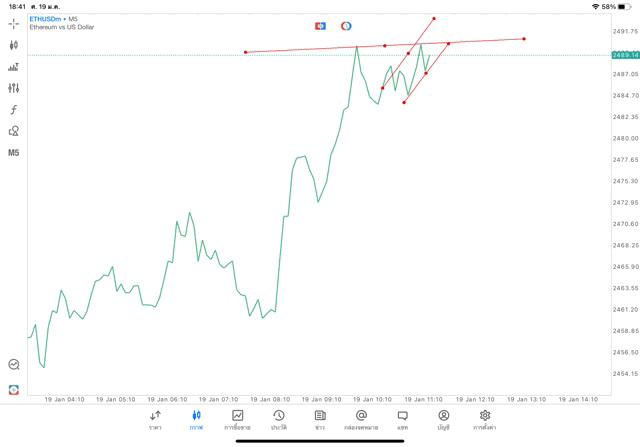640x447 pixels.
Task: Open the sliders chart settings icon
Action: [14, 88]
